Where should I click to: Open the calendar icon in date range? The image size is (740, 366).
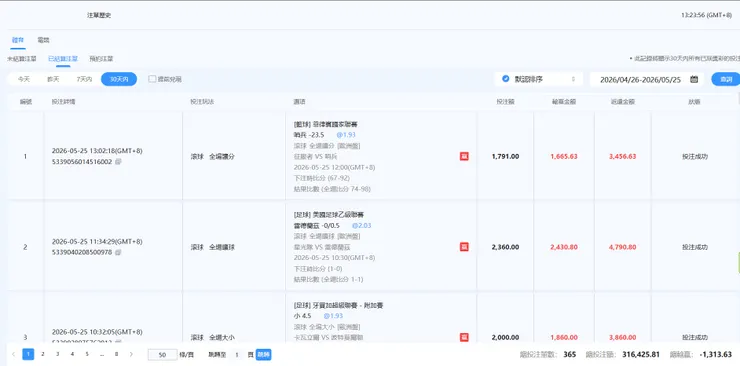tap(694, 79)
